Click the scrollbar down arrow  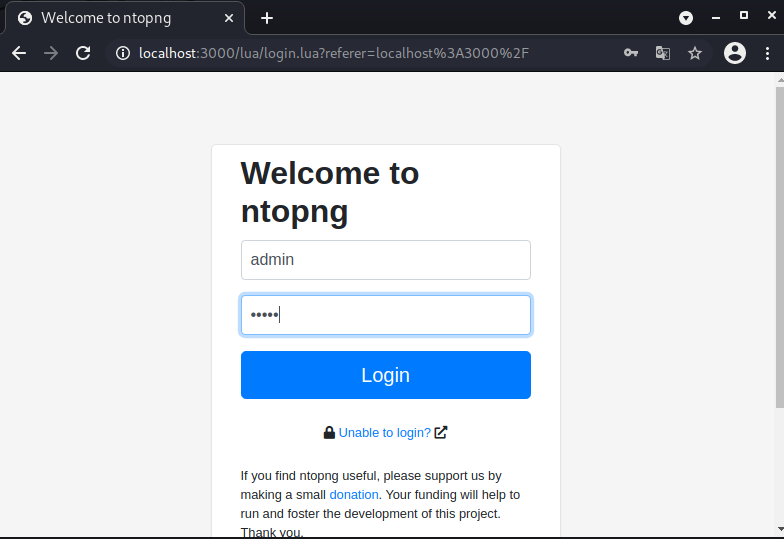[780, 528]
